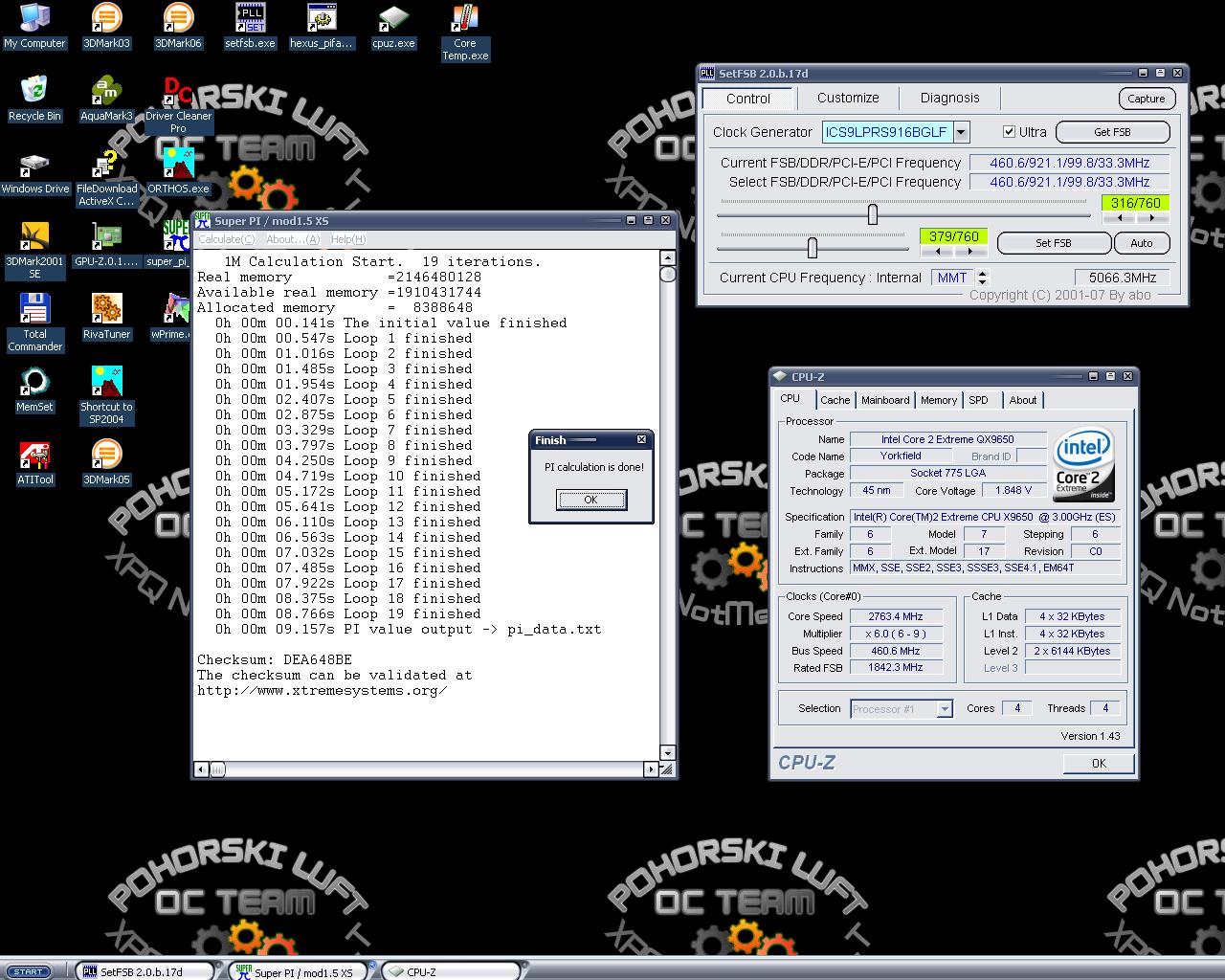Step the CPU frequency mode spinner up
Screen dimensions: 1225x980
(983, 274)
